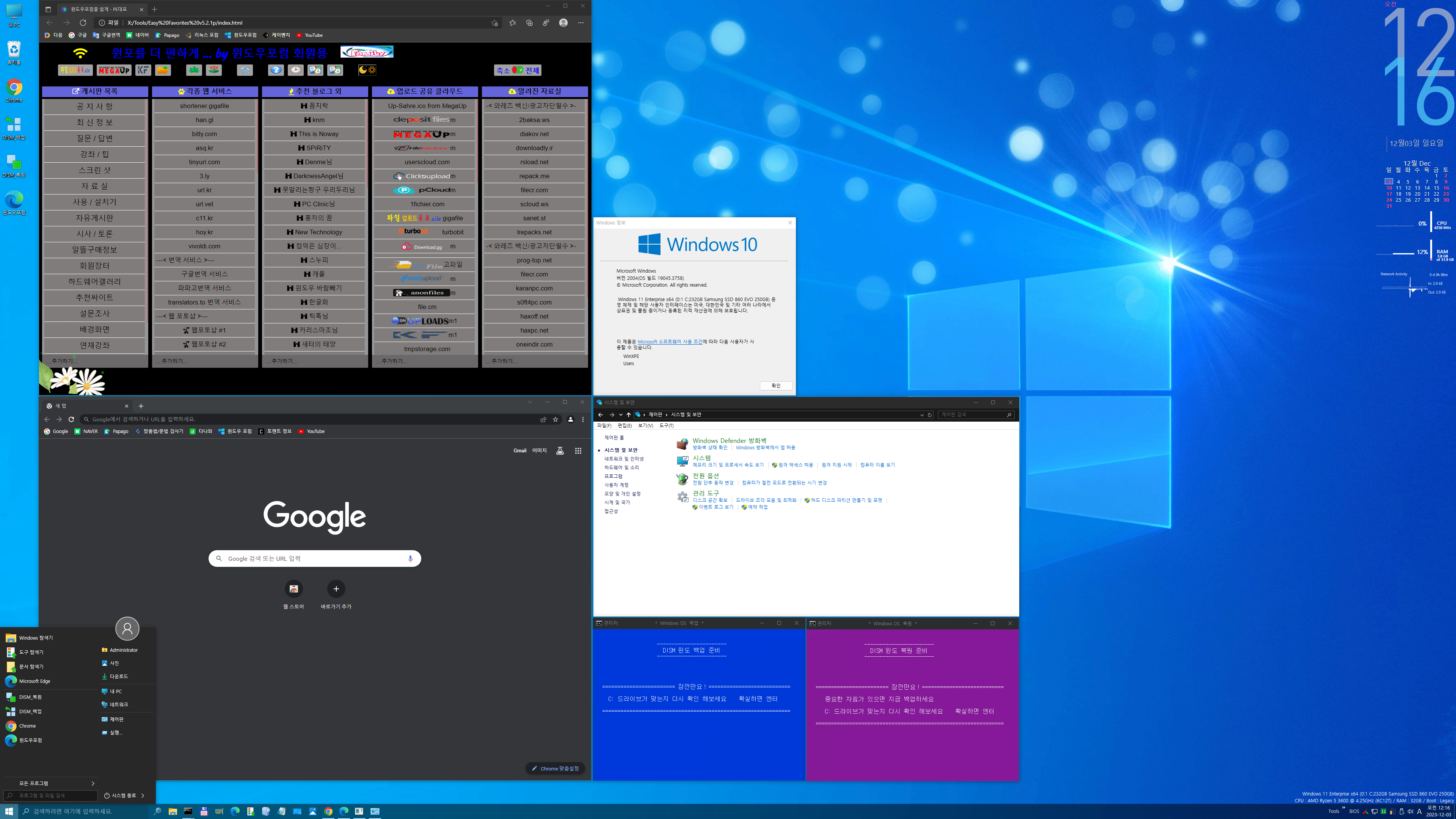This screenshot has height=819, width=1456.
Task: Expand Chrome tab search dropdown arrow
Action: [530, 402]
